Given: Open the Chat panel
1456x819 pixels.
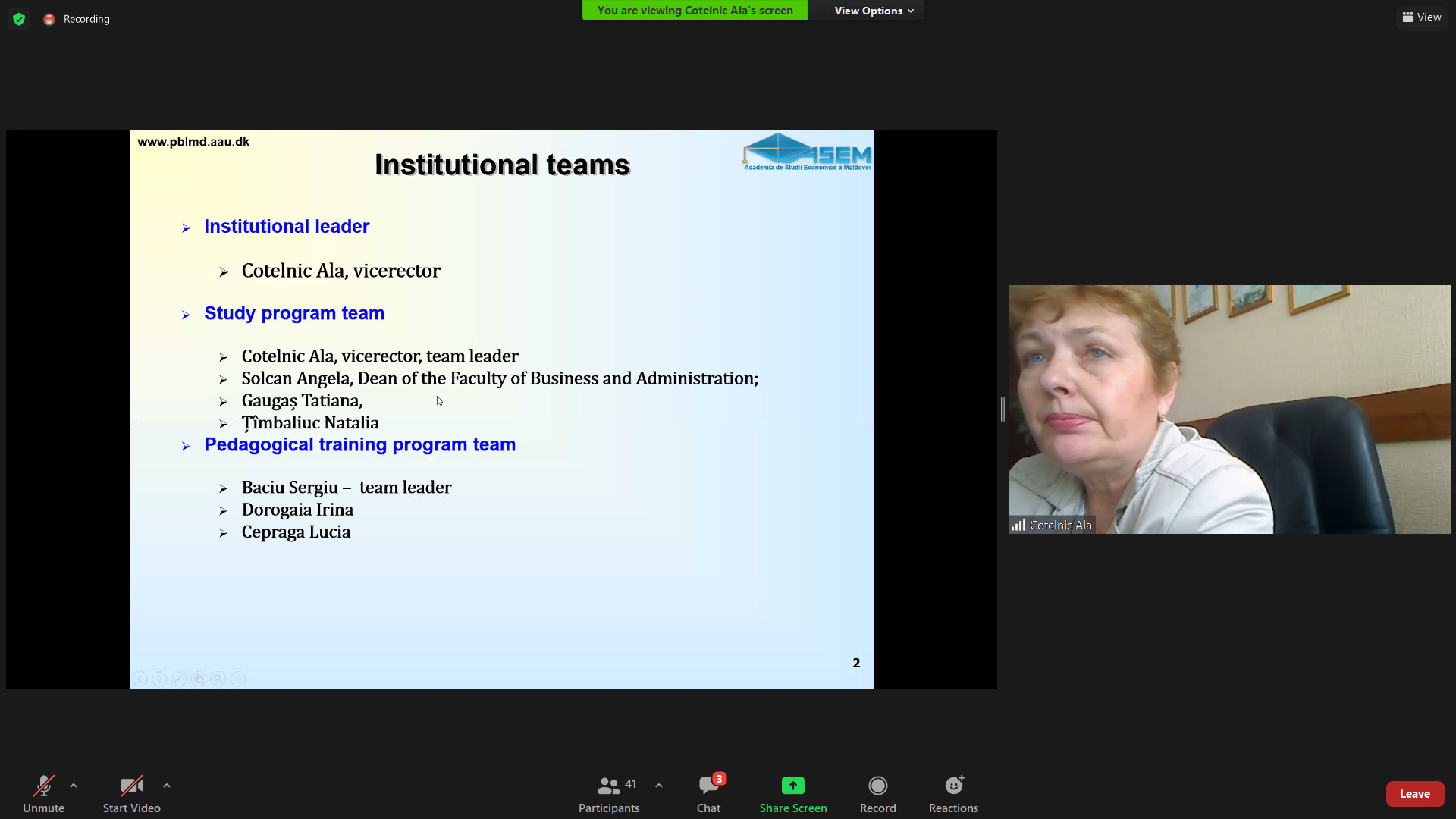Looking at the screenshot, I should (709, 793).
